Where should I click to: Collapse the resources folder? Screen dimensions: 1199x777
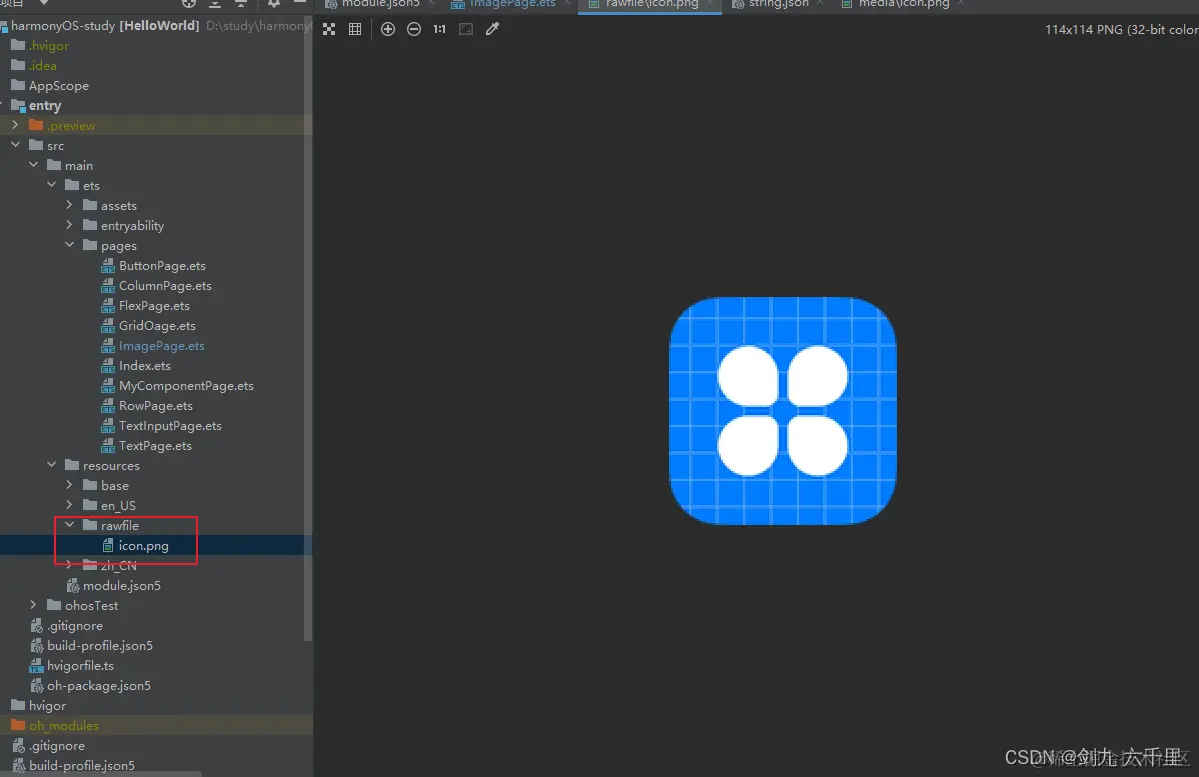point(52,465)
